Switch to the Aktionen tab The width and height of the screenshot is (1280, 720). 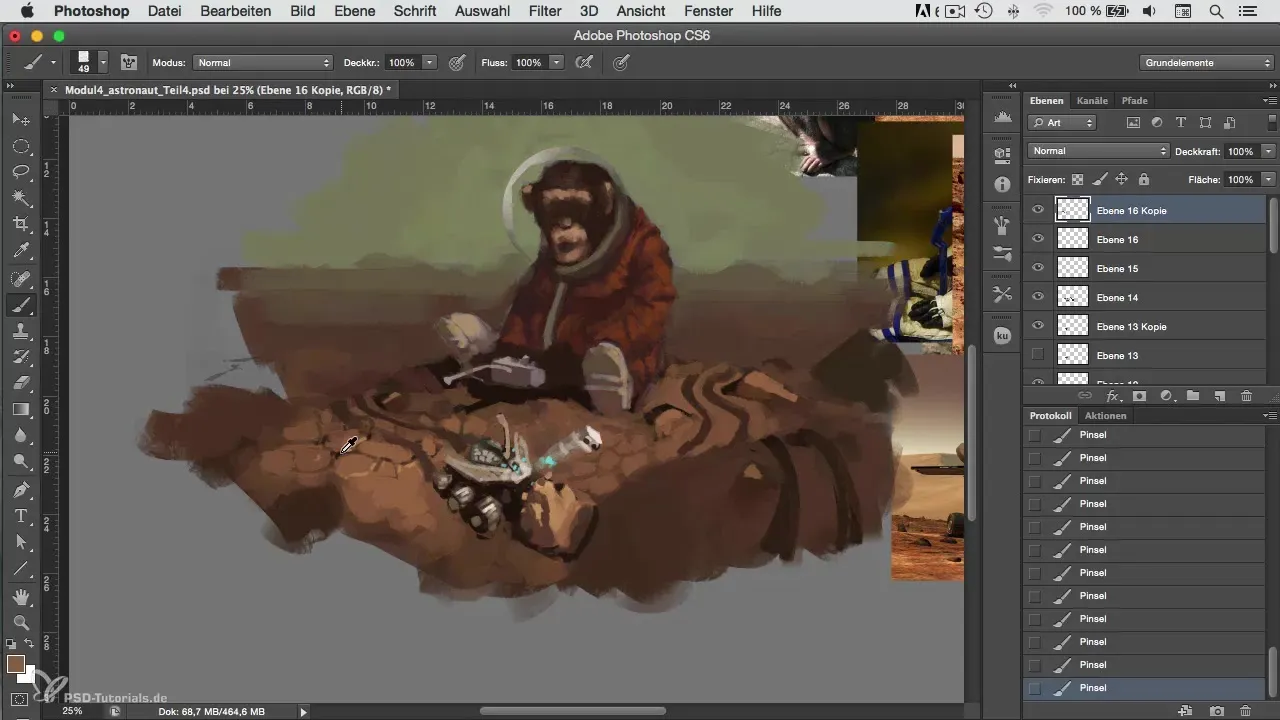pos(1105,415)
